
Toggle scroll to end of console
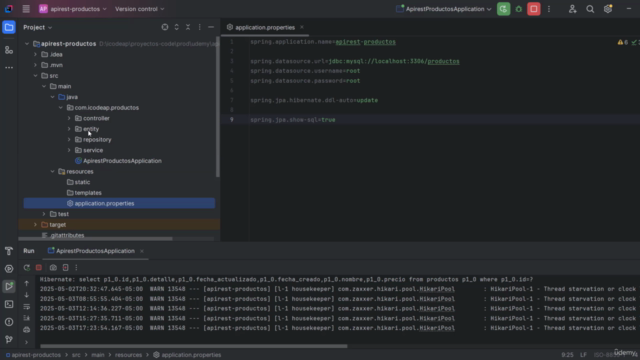tap(27, 318)
